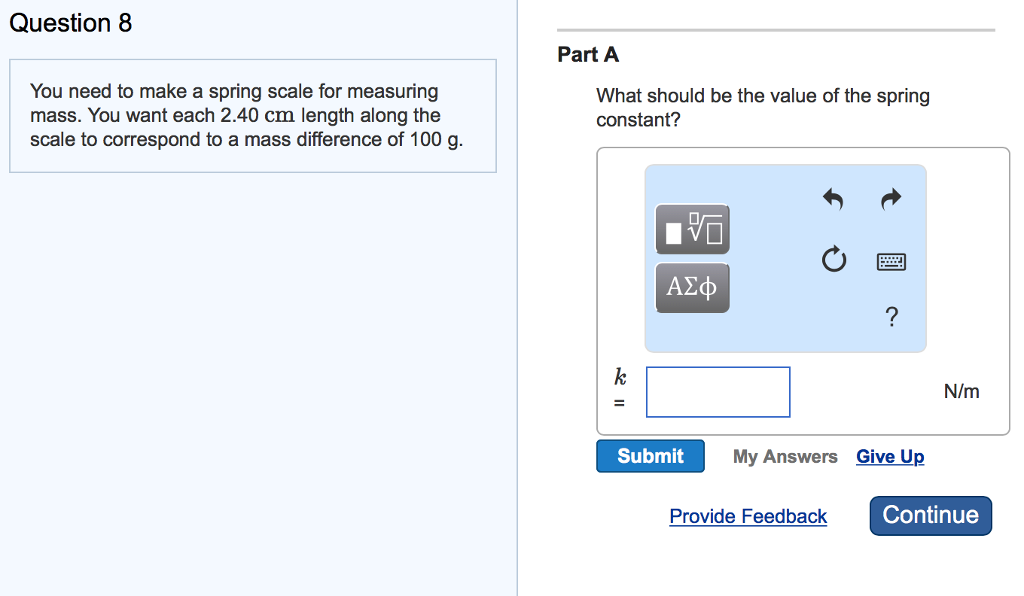This screenshot has width=1024, height=596.
Task: Open equation editor help with the question mark
Action: 890,316
